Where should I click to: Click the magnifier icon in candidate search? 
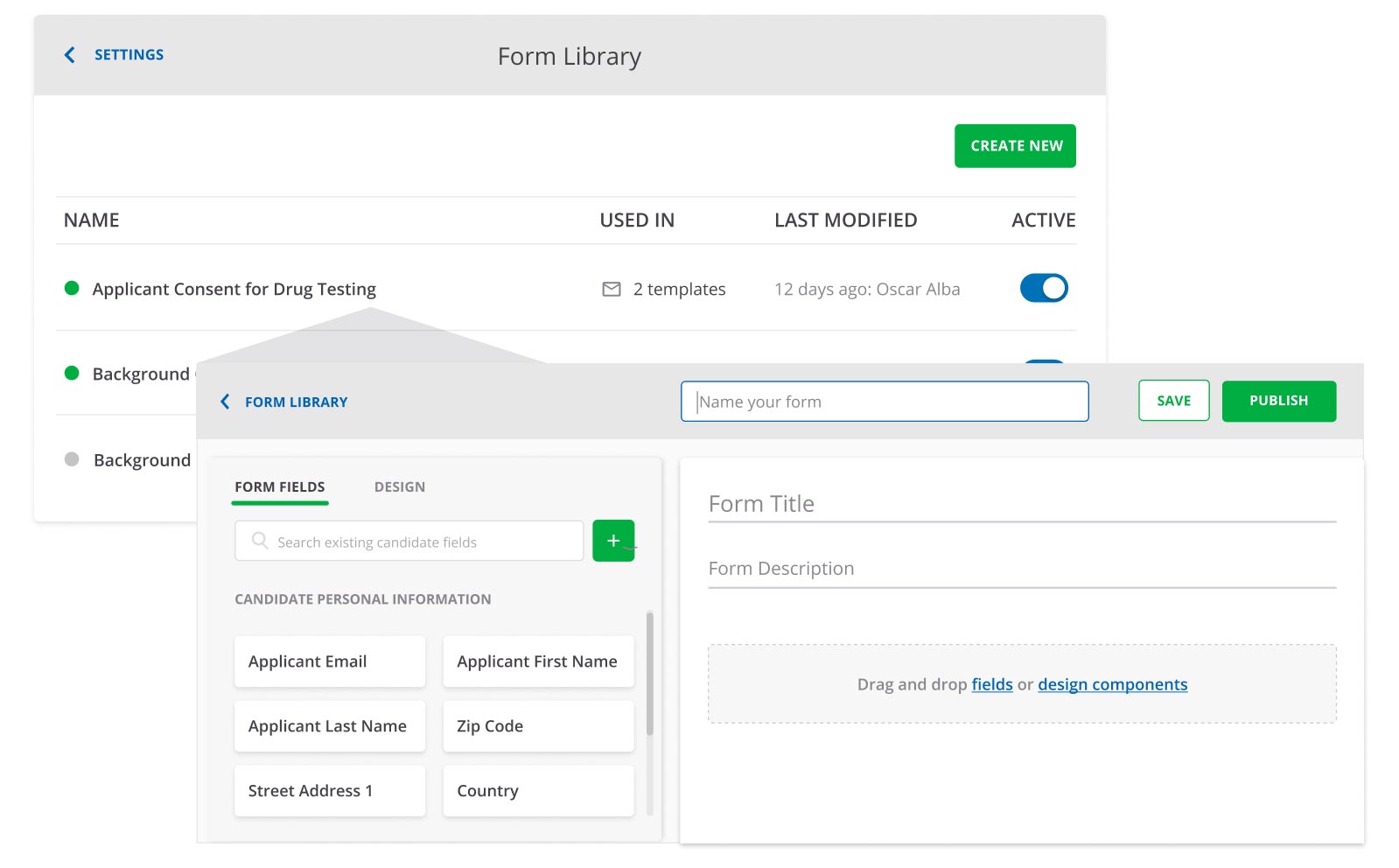coord(260,541)
